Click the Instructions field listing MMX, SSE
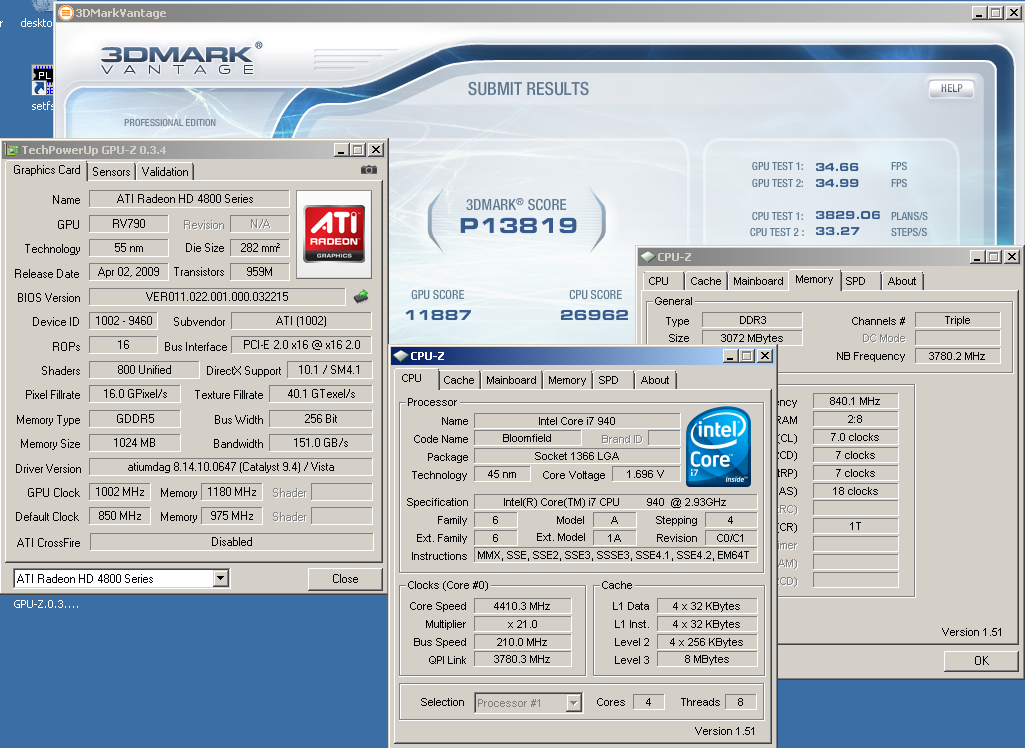This screenshot has width=1025, height=748. coord(615,555)
